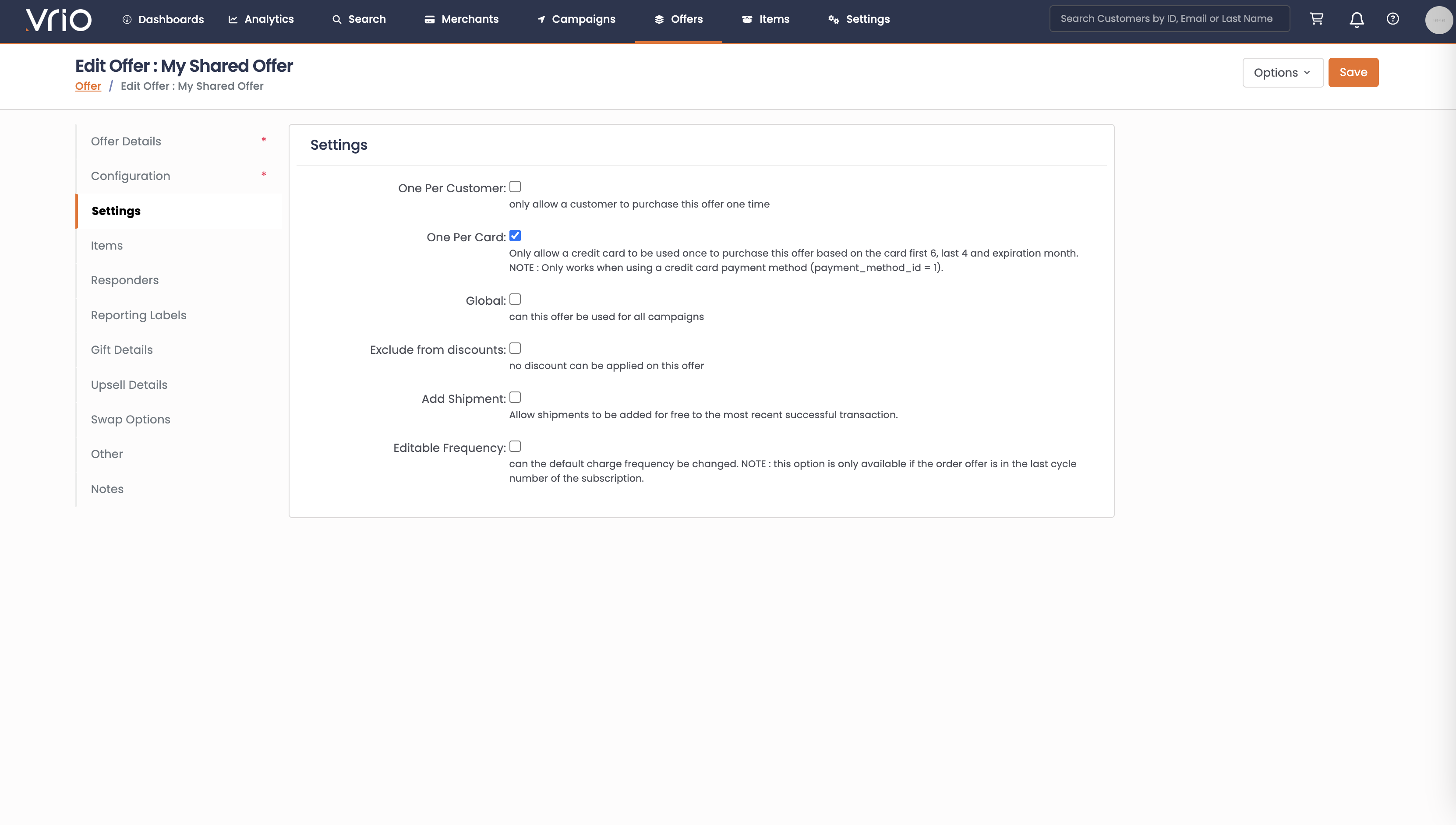1456x825 pixels.
Task: Open Items in the top navigation bar
Action: [x=766, y=19]
